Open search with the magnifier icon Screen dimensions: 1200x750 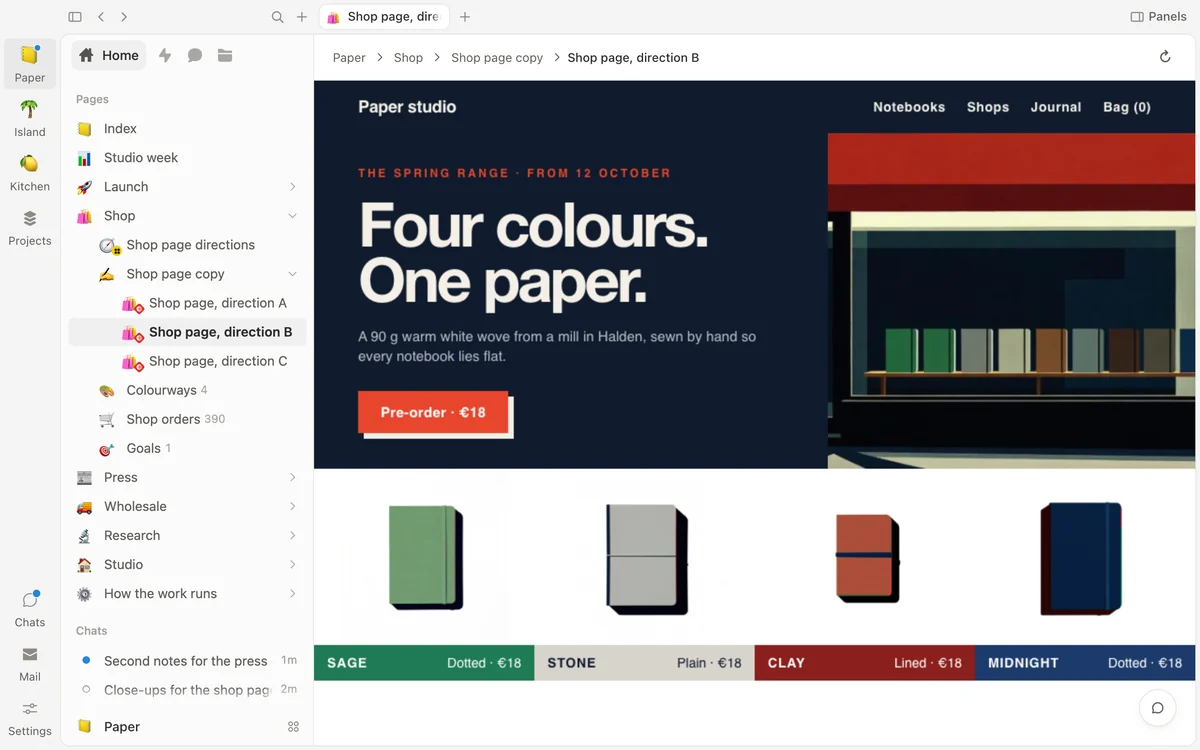tap(278, 17)
